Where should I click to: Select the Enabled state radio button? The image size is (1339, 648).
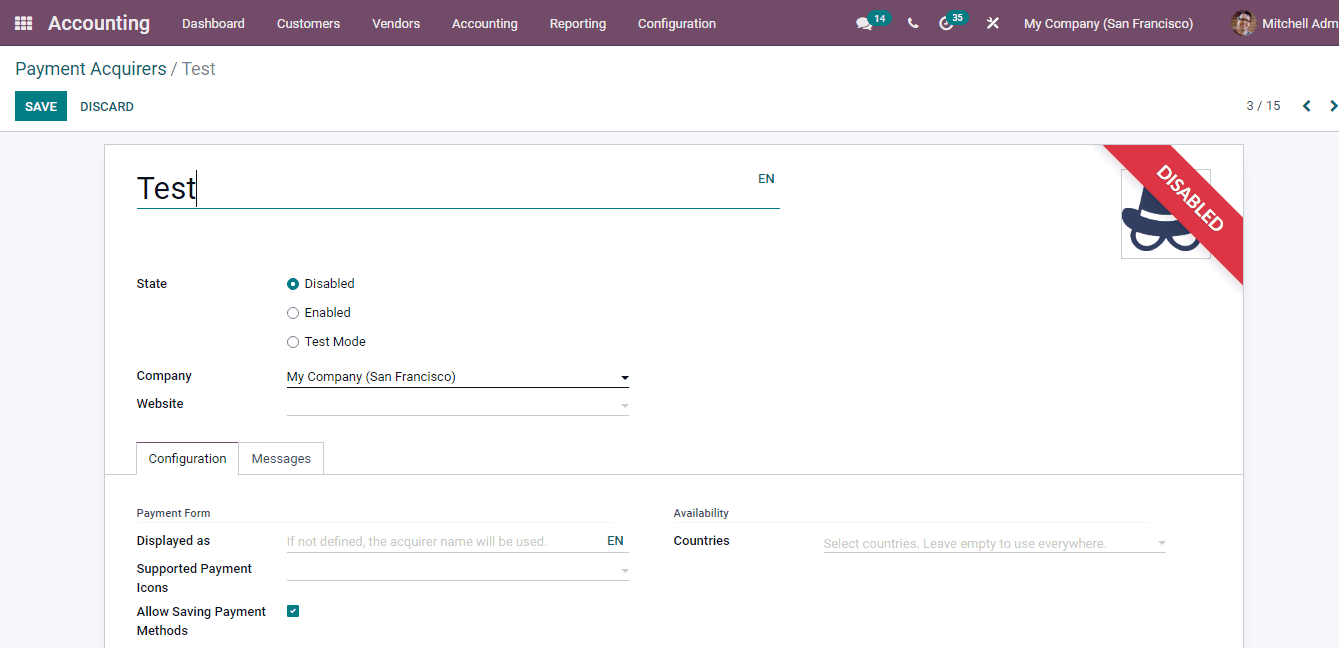click(292, 312)
